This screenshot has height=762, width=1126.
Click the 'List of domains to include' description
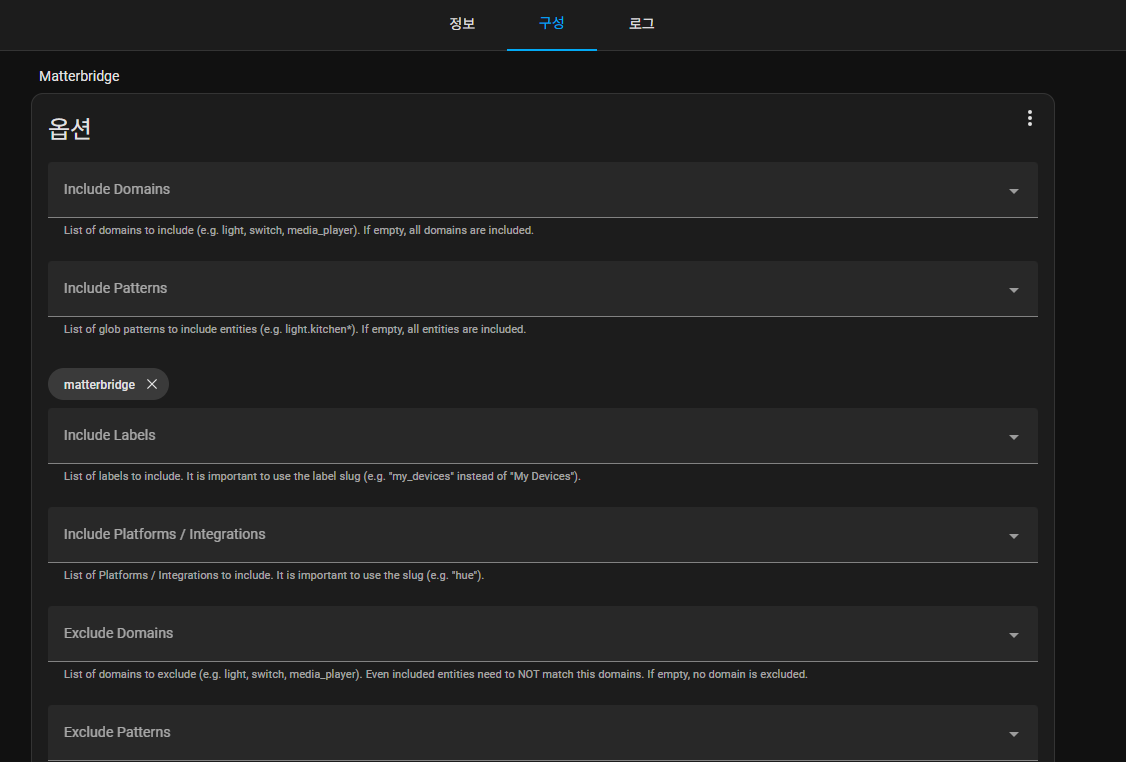pos(298,231)
